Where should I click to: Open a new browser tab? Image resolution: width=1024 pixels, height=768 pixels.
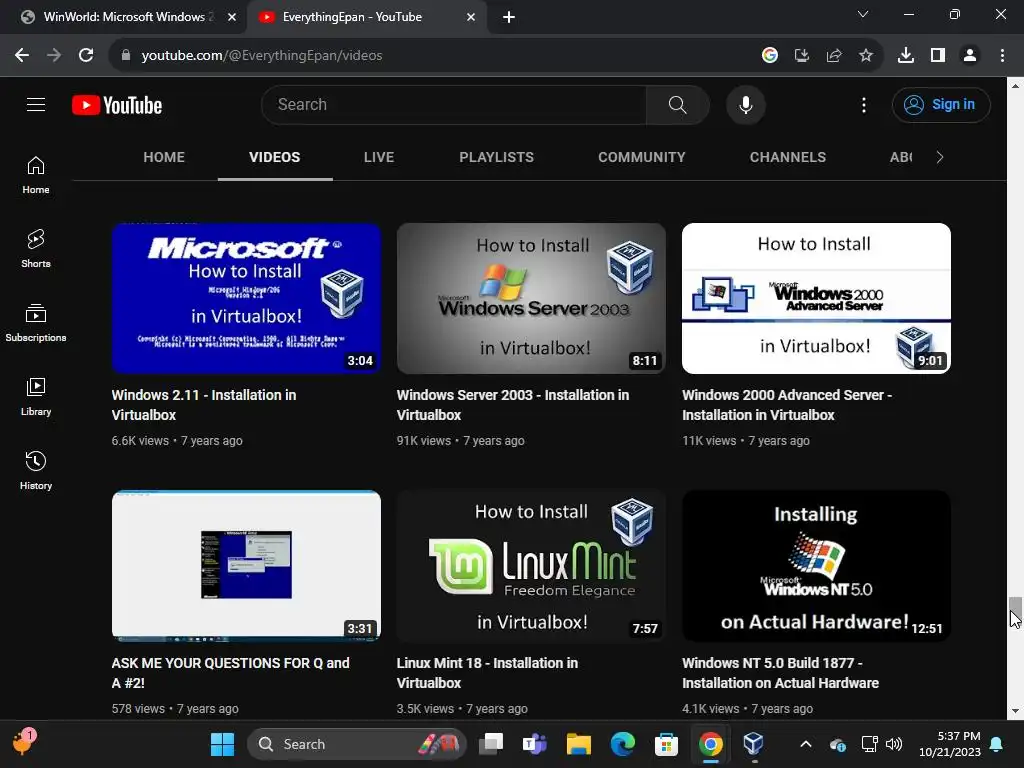click(509, 17)
